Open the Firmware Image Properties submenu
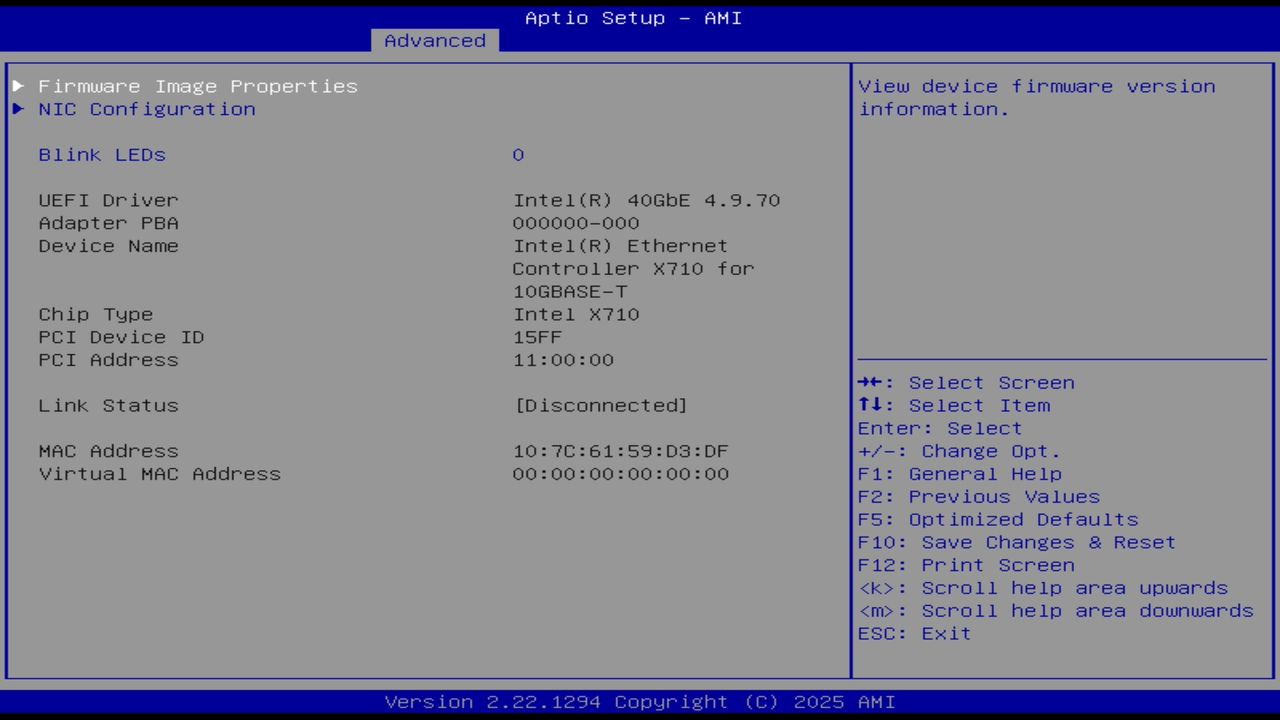1280x720 pixels. coord(197,86)
